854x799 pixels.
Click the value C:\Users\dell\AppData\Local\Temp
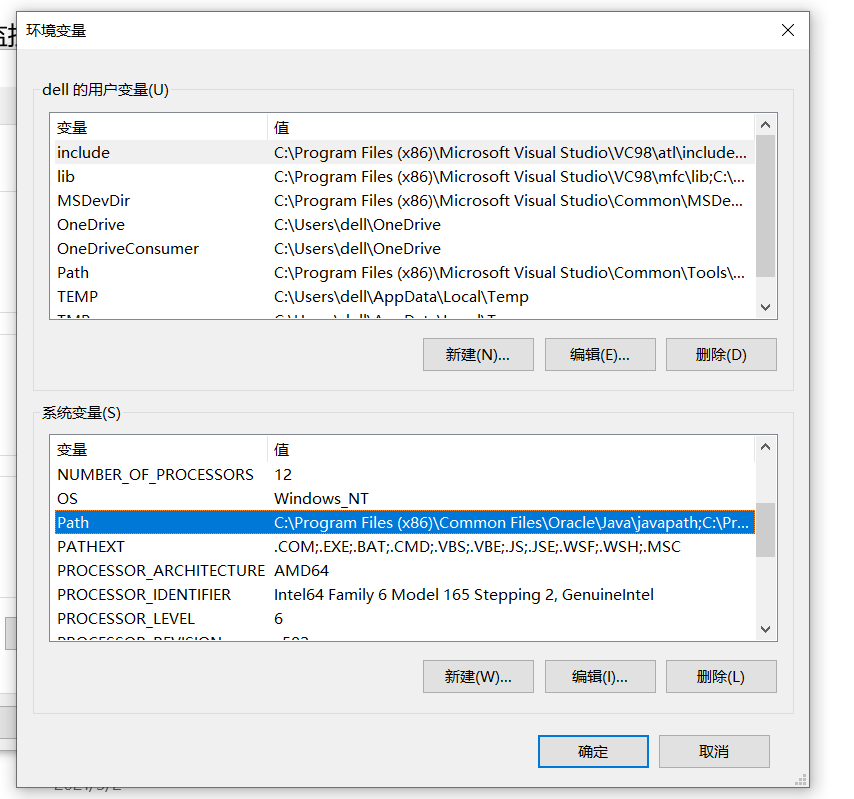[401, 296]
